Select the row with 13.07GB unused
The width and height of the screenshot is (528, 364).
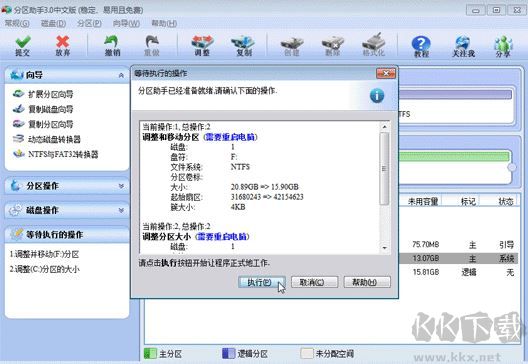458,258
